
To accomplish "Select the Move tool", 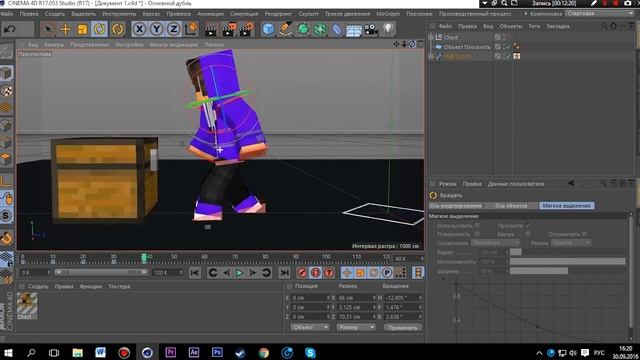I will coord(65,29).
